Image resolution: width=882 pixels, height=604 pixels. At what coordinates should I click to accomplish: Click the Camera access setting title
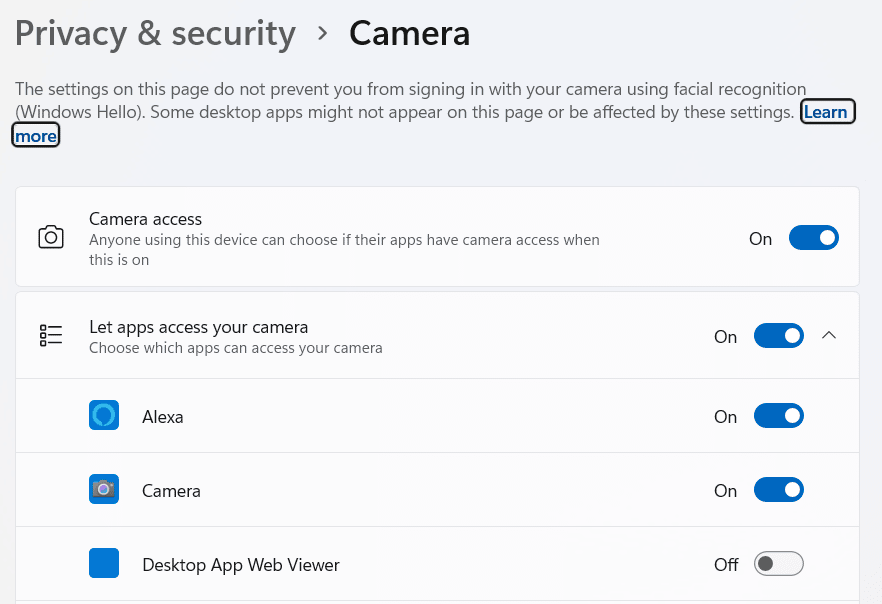point(145,219)
